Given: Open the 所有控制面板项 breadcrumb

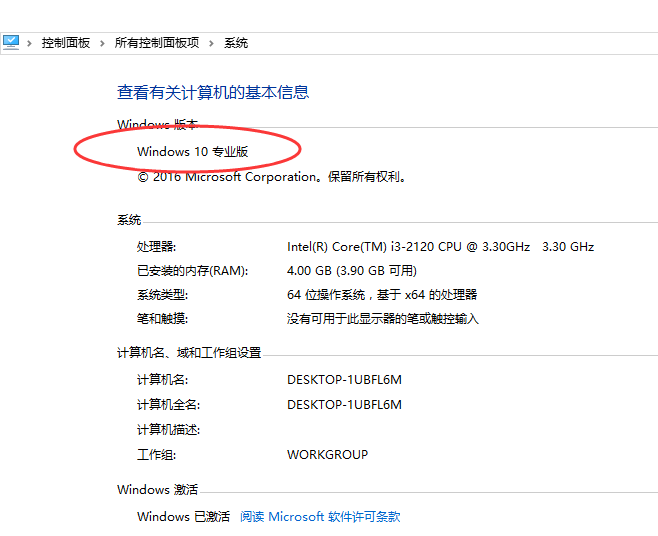Looking at the screenshot, I should (157, 43).
